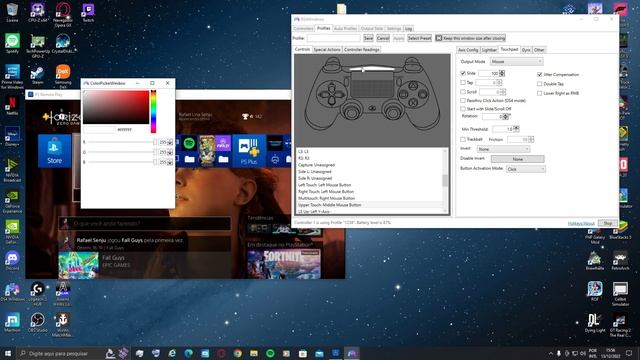The height and width of the screenshot is (360, 640).
Task: Open the Special Actions tab
Action: [x=327, y=49]
